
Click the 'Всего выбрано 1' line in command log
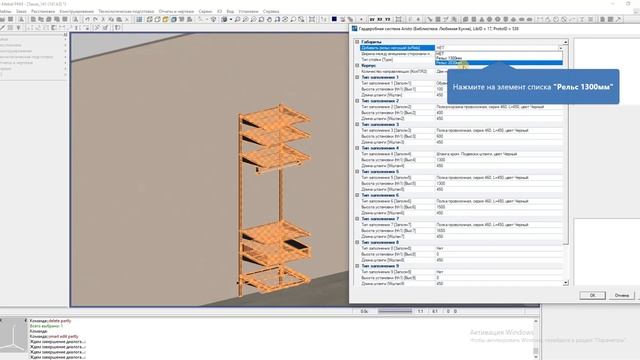(46, 327)
